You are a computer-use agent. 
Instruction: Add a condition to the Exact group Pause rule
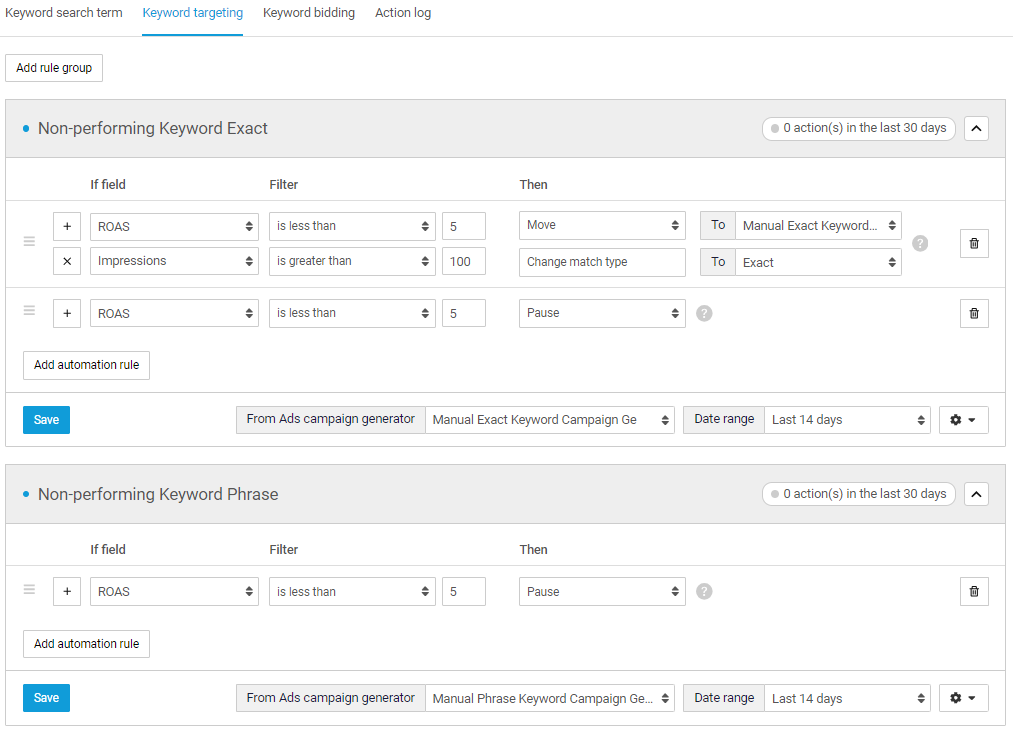(67, 313)
